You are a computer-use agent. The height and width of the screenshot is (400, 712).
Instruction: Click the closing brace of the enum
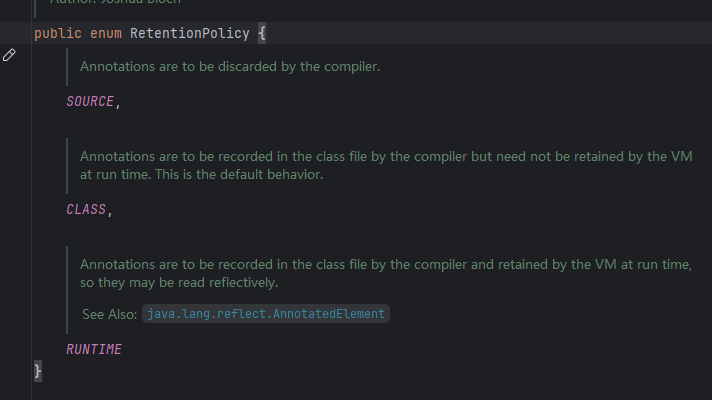click(38, 371)
